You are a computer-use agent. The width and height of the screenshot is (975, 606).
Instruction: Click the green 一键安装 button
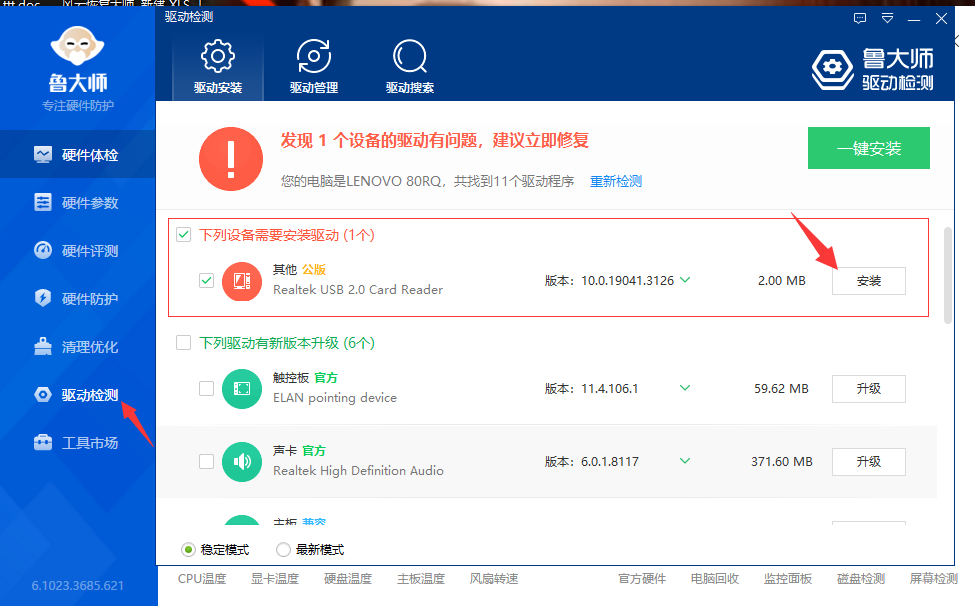[x=868, y=149]
